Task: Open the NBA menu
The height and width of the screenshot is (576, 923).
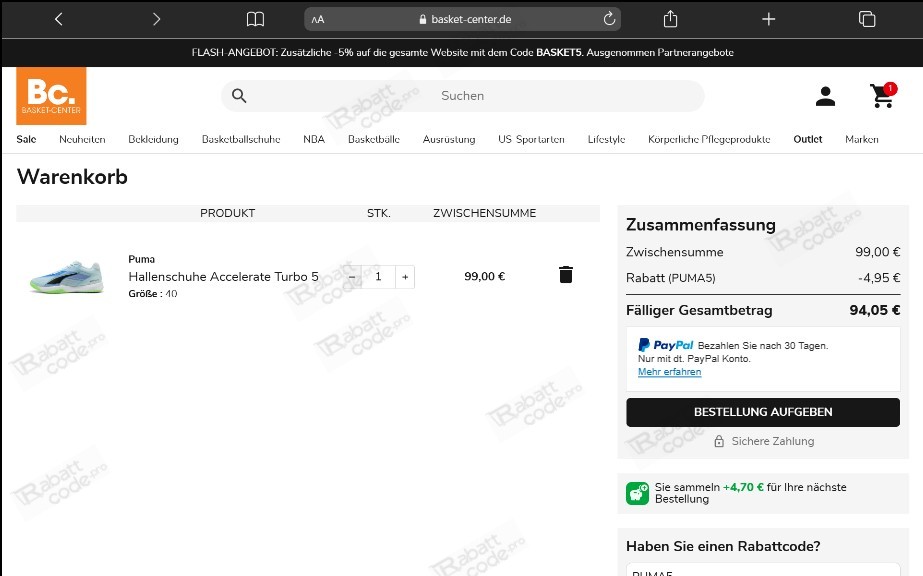Action: coord(314,139)
